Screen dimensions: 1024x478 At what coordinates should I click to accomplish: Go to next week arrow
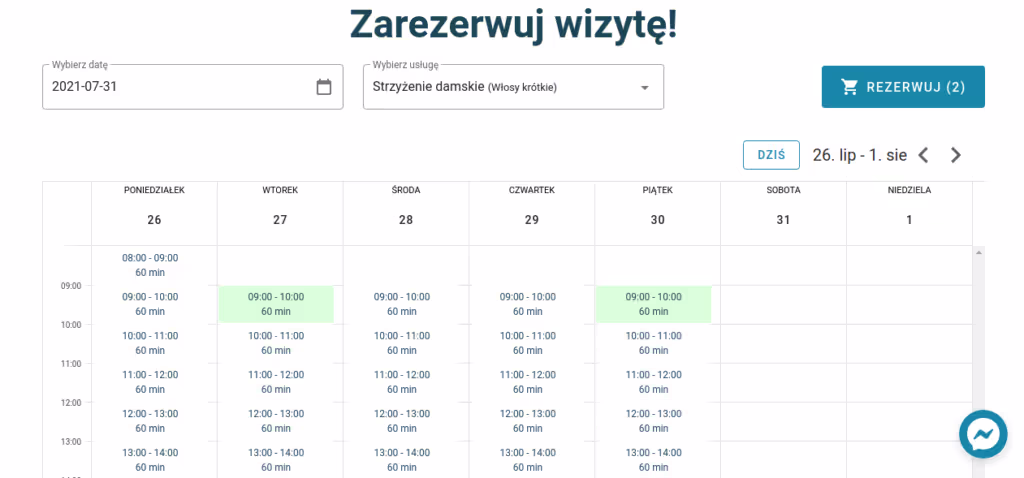(x=955, y=155)
